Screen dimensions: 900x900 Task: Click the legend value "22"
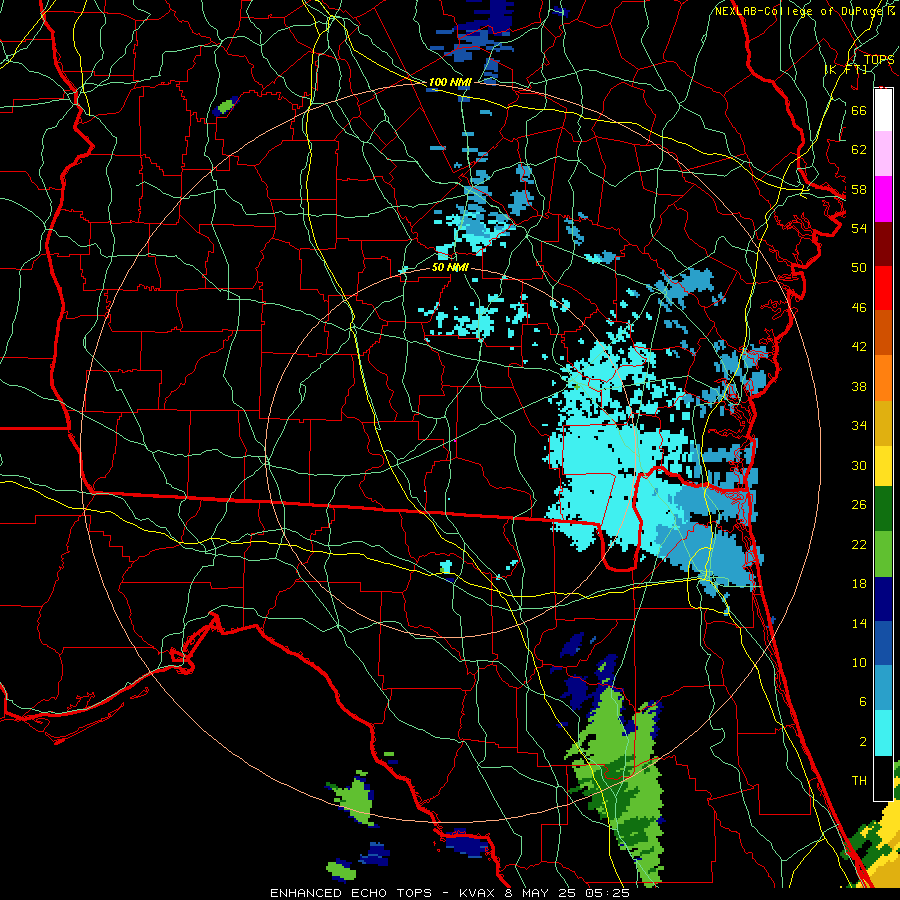coord(859,544)
